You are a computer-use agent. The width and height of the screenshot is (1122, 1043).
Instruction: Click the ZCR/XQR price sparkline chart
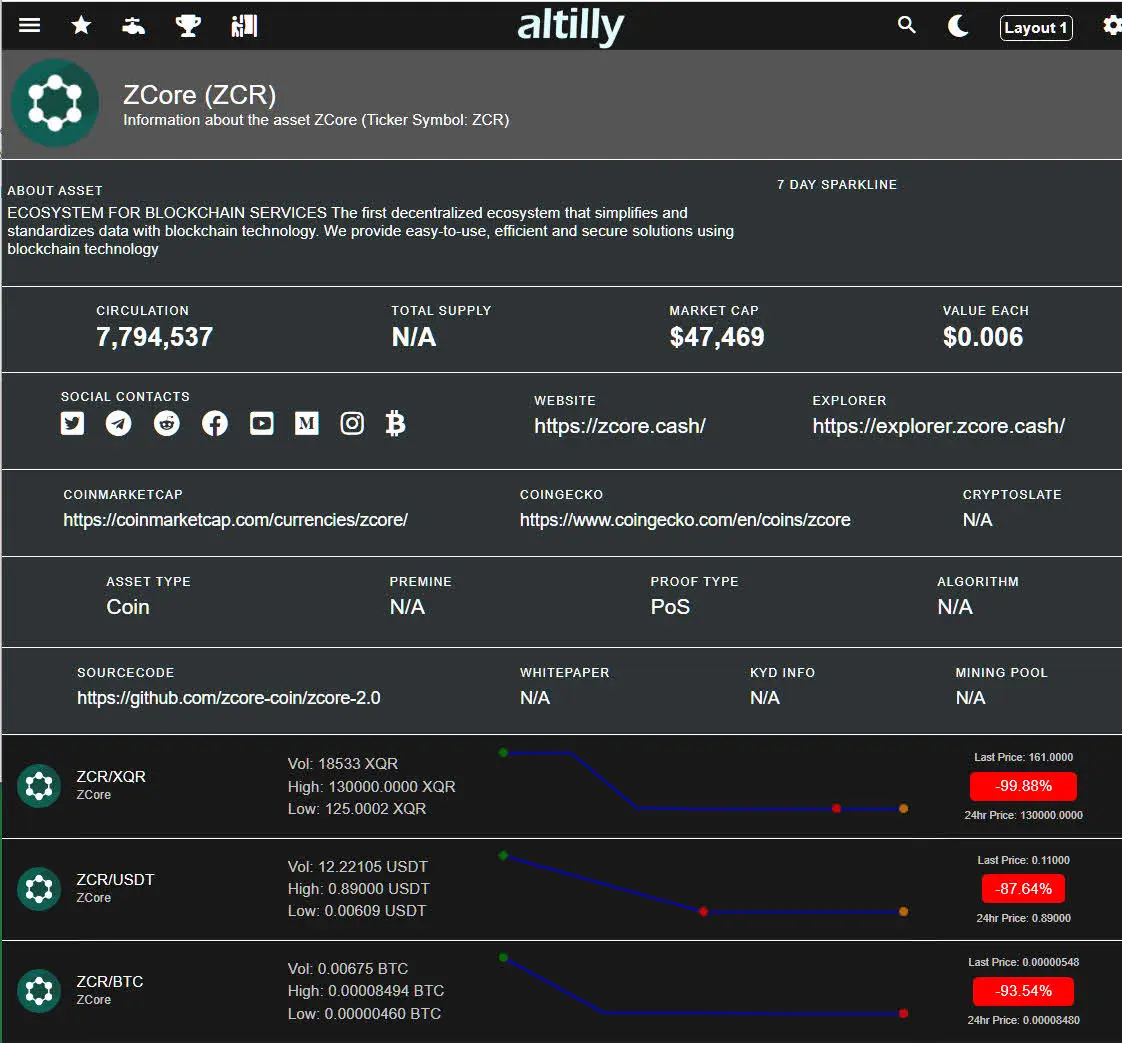click(x=704, y=780)
